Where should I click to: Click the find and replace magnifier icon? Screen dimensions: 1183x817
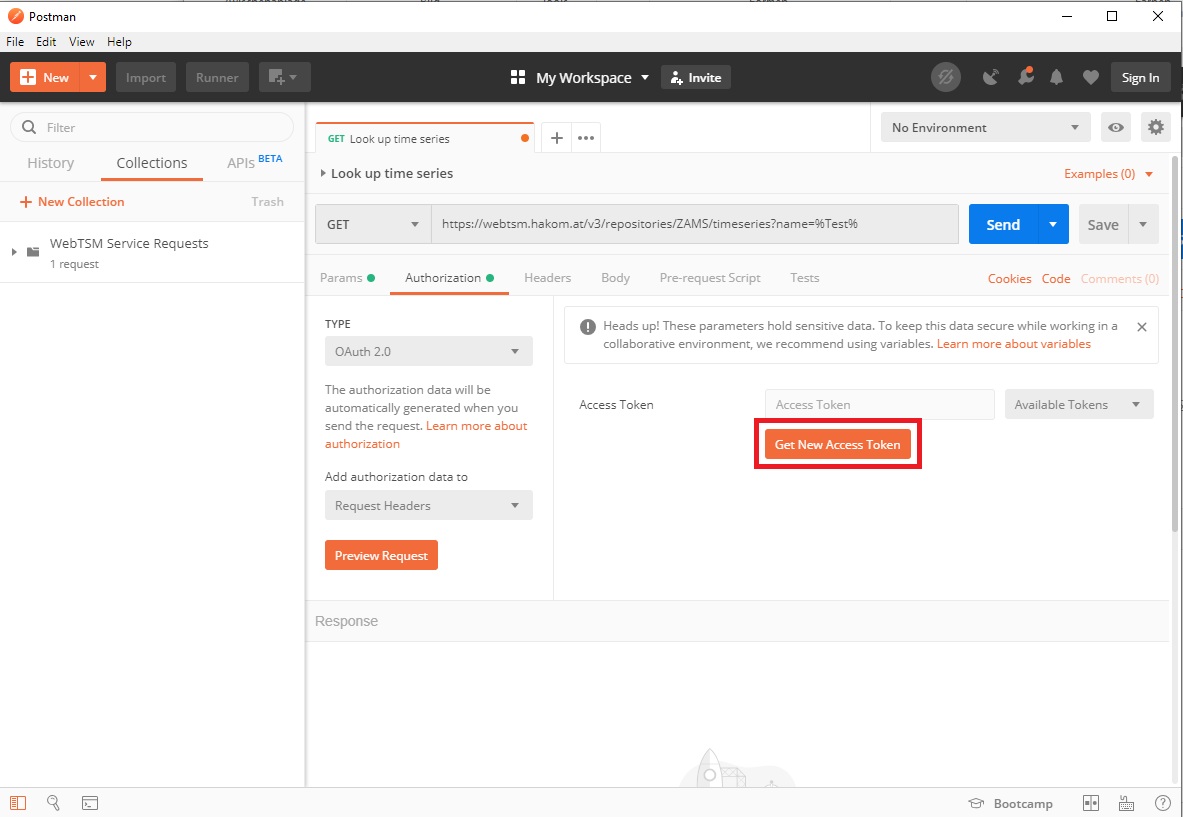[54, 803]
